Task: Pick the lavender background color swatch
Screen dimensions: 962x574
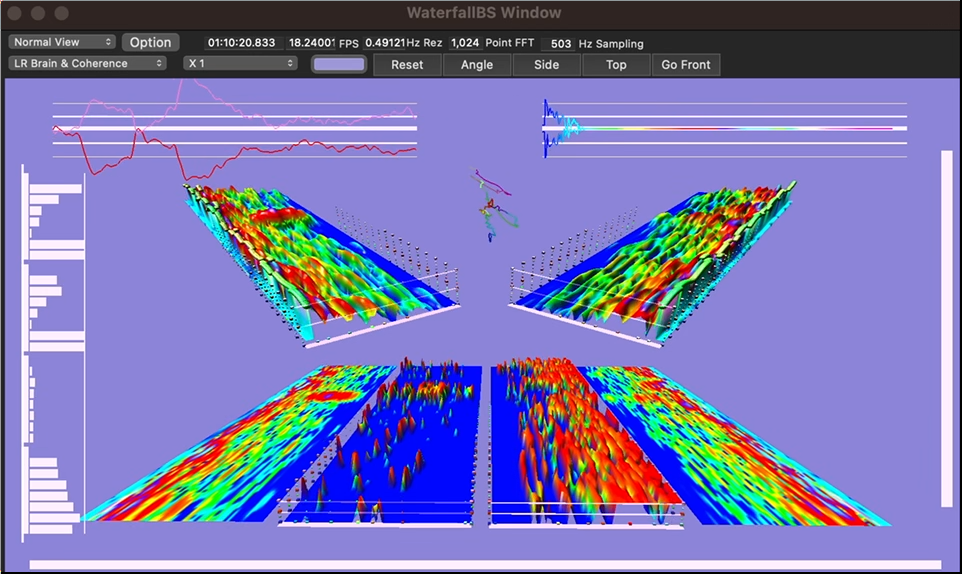Action: 339,64
